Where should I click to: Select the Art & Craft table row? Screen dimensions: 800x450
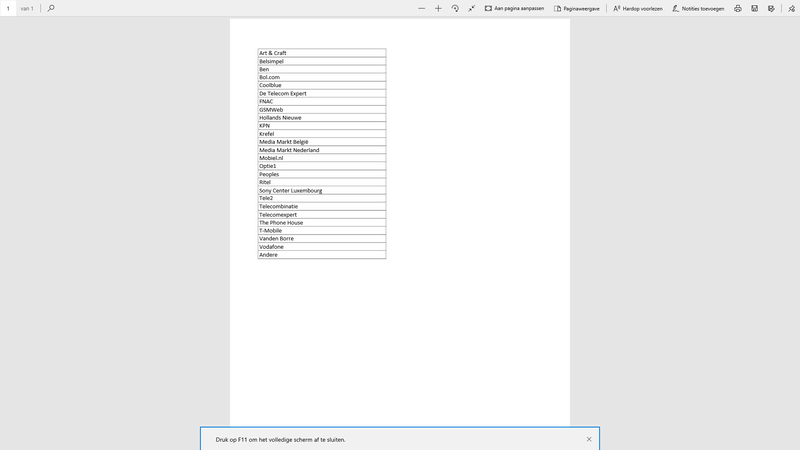coord(321,53)
